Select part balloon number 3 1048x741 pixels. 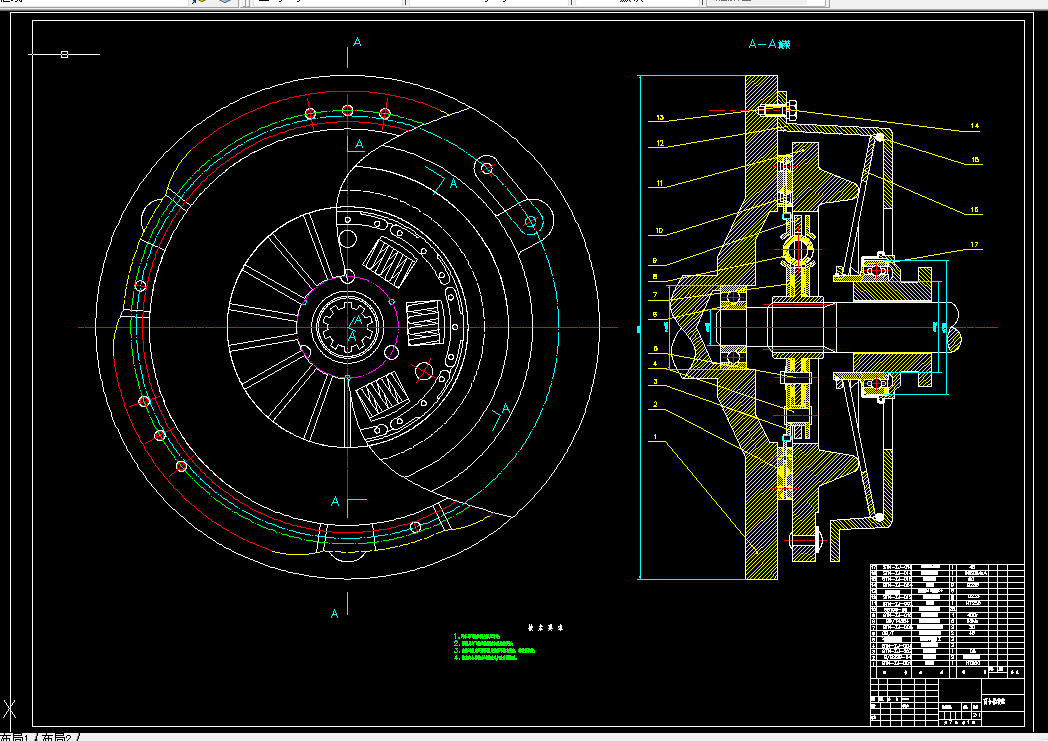tap(655, 382)
